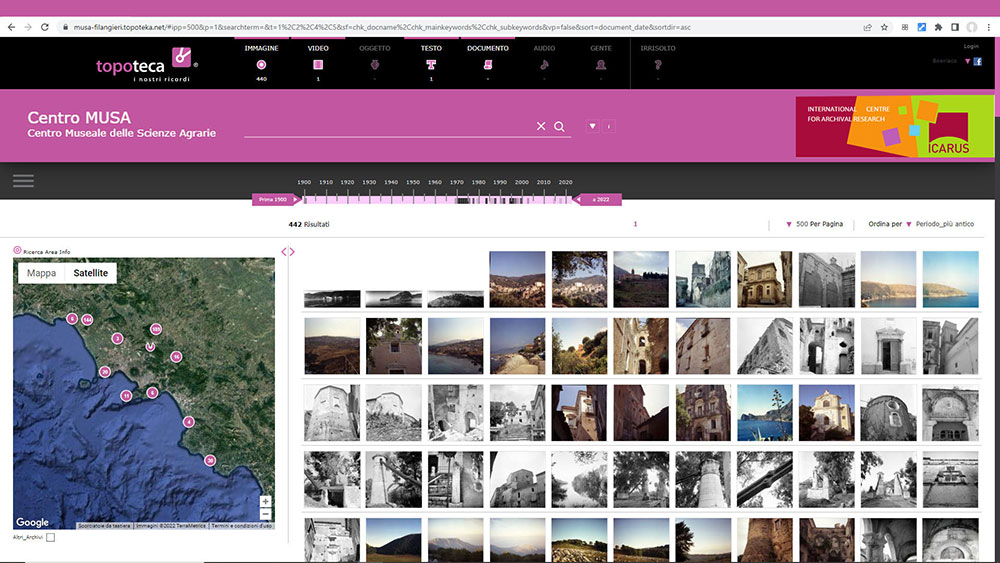
Task: Select the Testo filter icon
Action: click(431, 65)
